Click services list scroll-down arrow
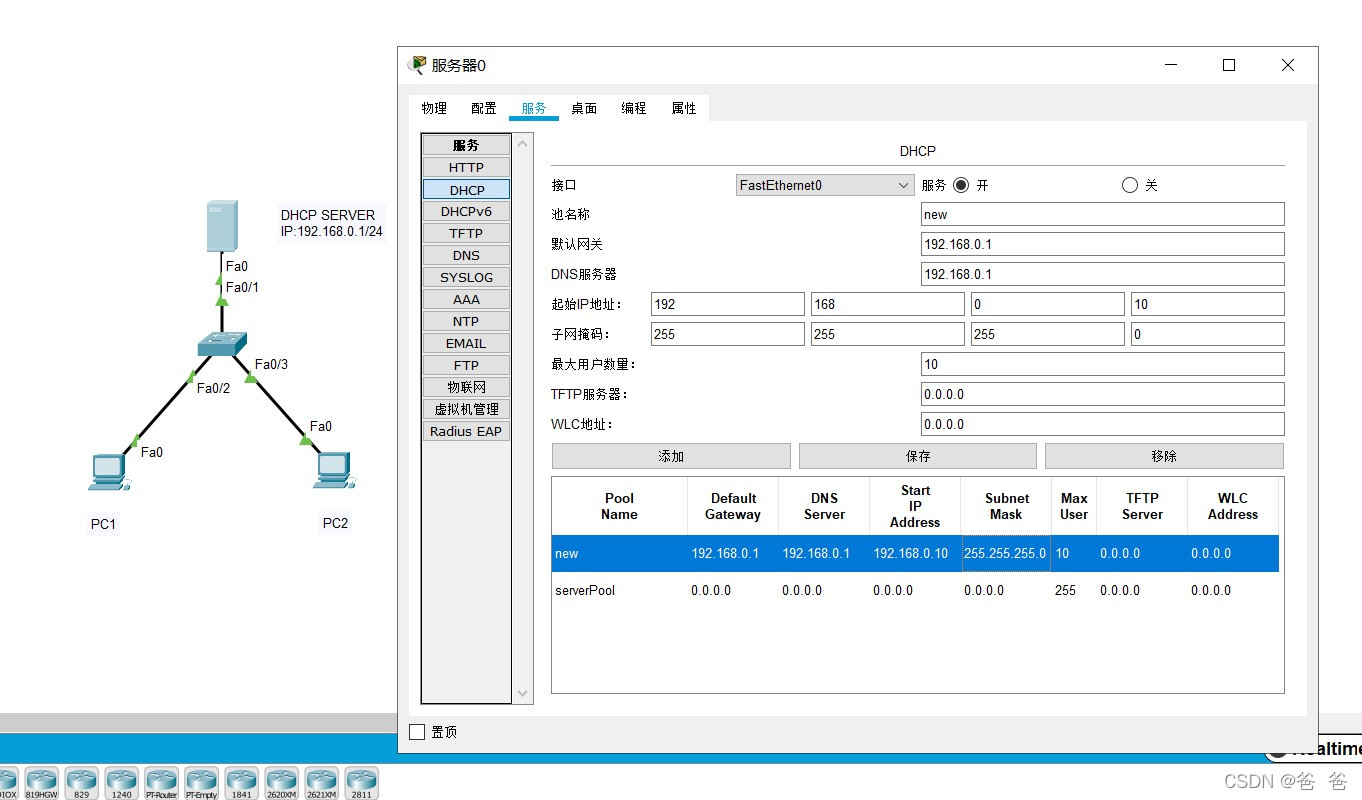Screen dimensions: 1362x800 [522, 693]
